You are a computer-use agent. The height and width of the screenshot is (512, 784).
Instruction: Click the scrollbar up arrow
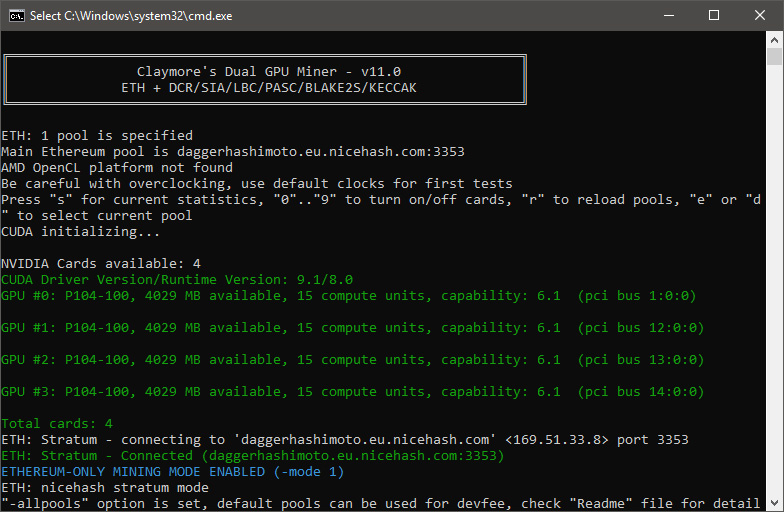tap(774, 40)
